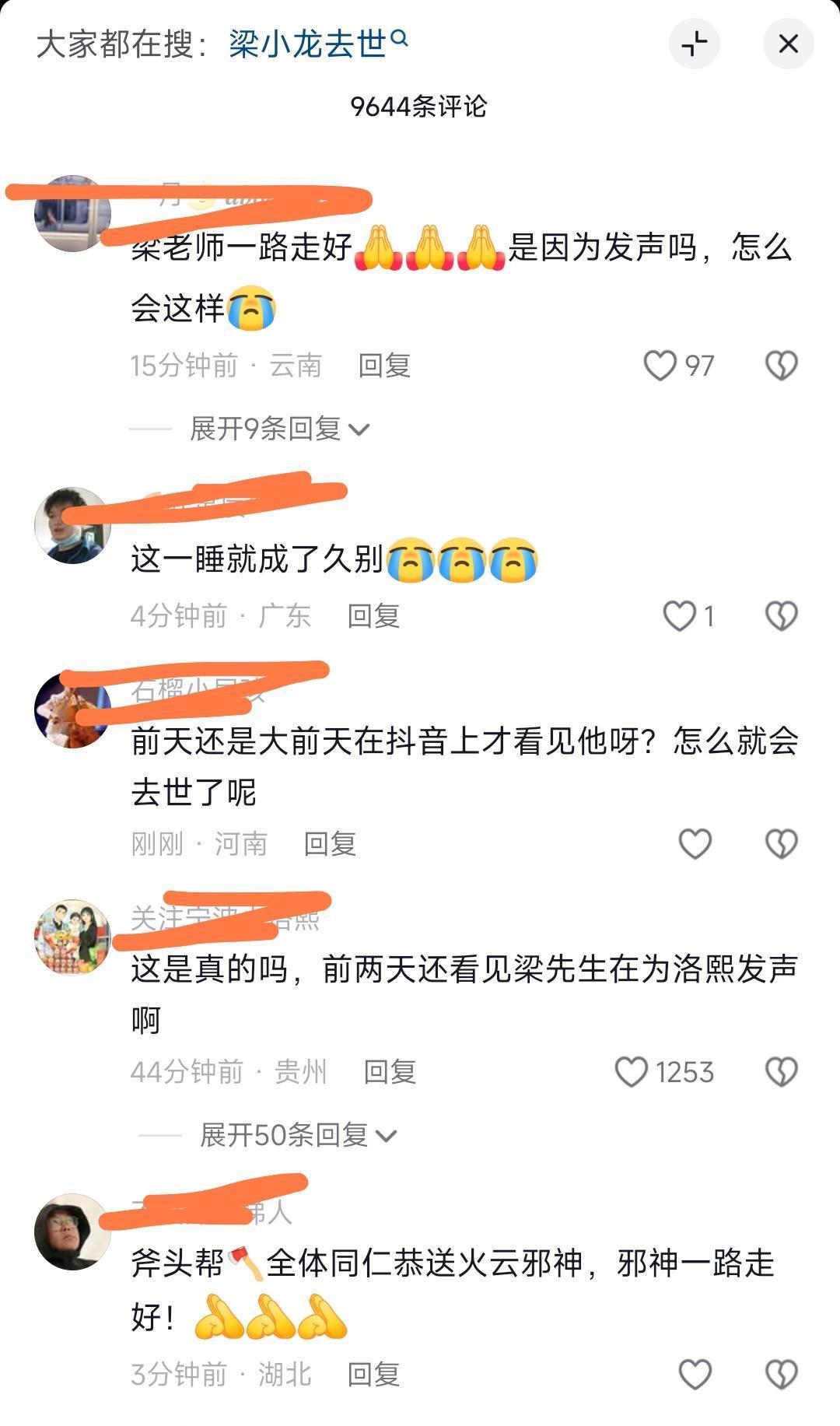Open the chevron beside 展开50条回复
This screenshot has height=1426, width=840.
[x=387, y=1137]
